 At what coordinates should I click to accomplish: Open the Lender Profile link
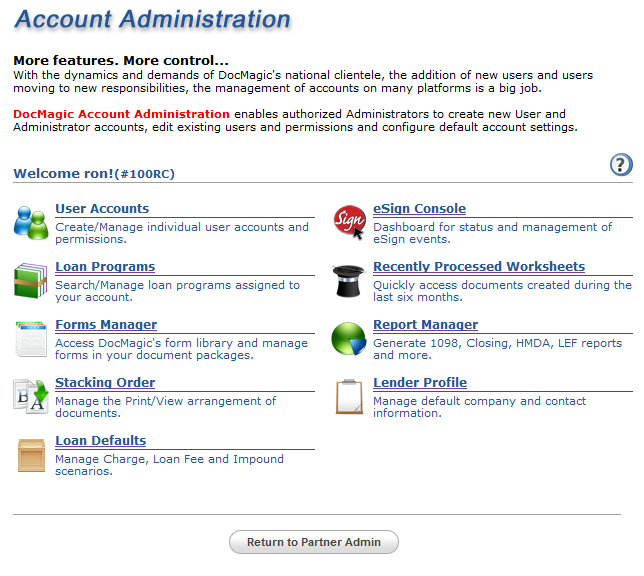pos(420,383)
